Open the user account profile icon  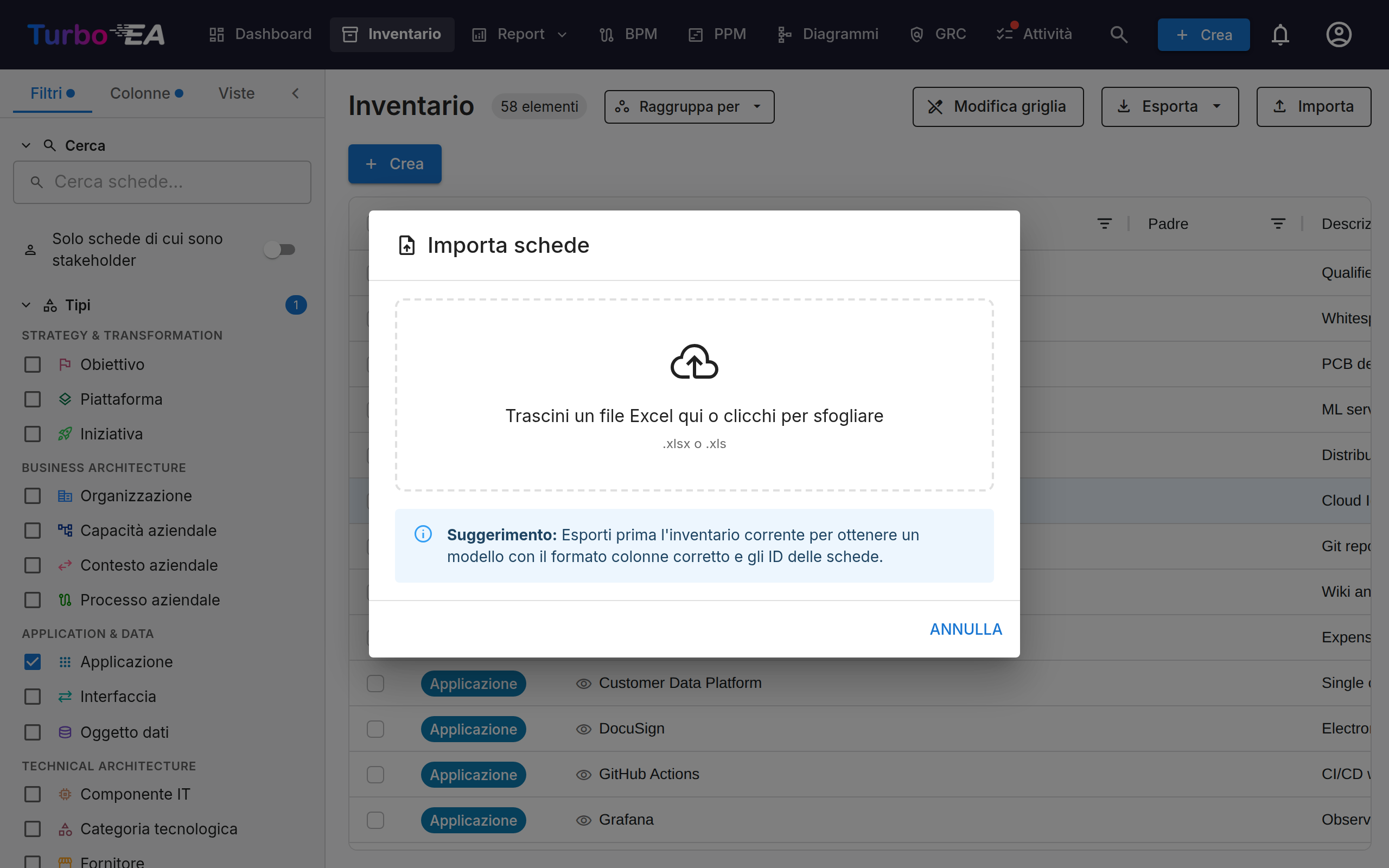pos(1339,34)
